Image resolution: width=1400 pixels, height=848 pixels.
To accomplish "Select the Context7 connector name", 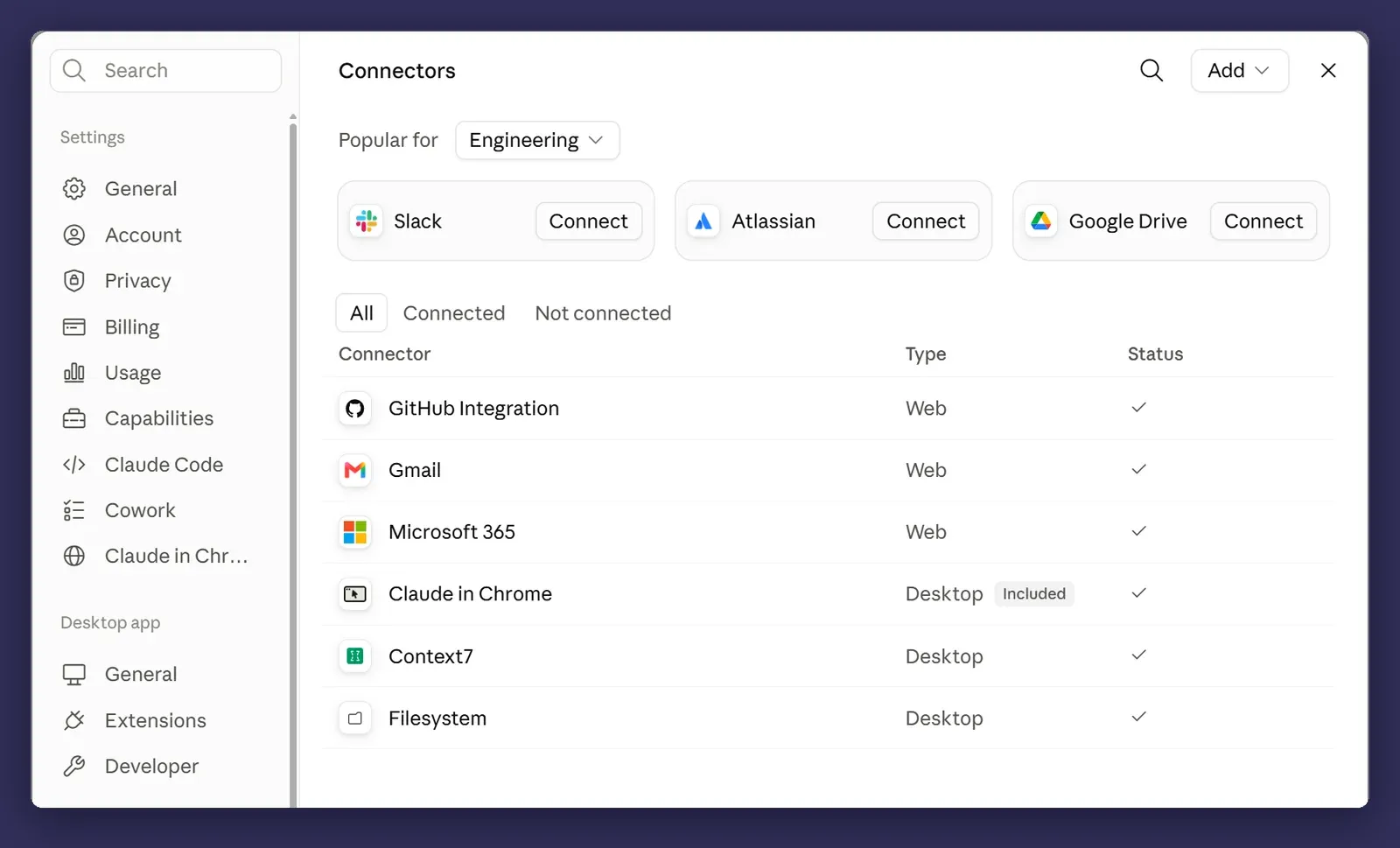I will tap(430, 656).
